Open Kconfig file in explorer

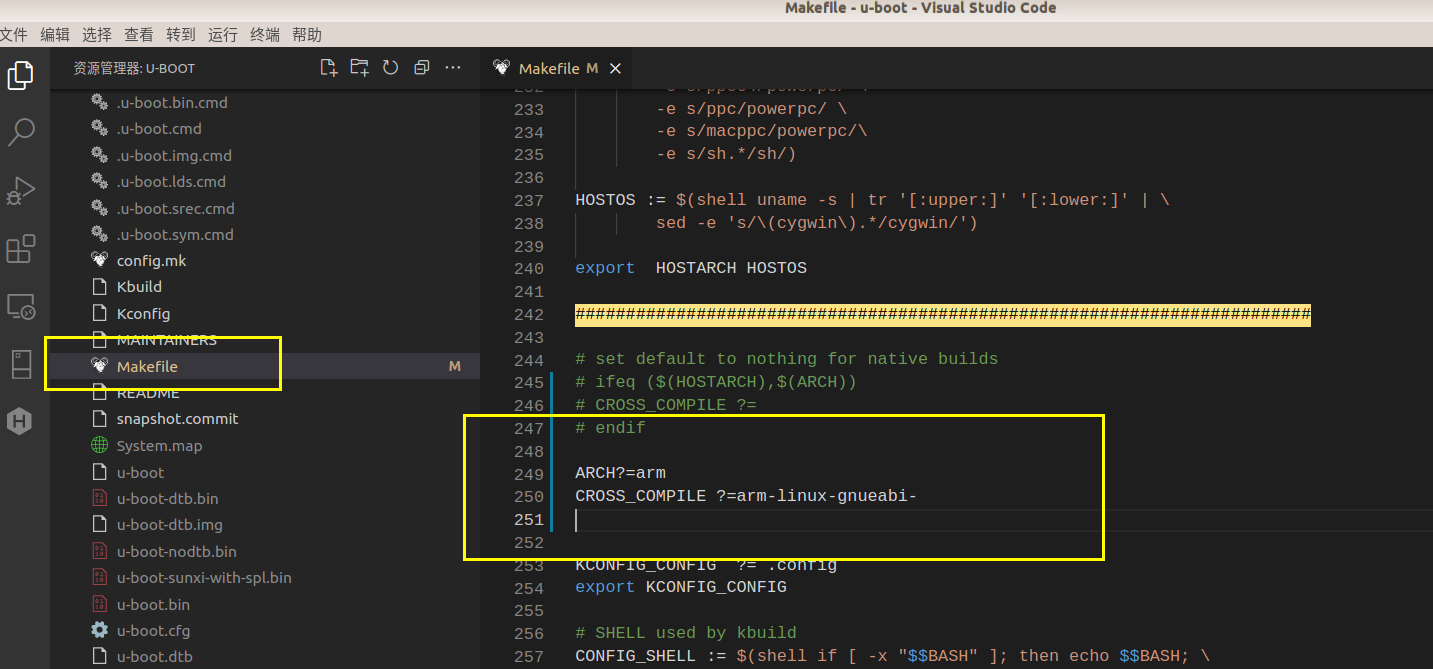tap(143, 314)
